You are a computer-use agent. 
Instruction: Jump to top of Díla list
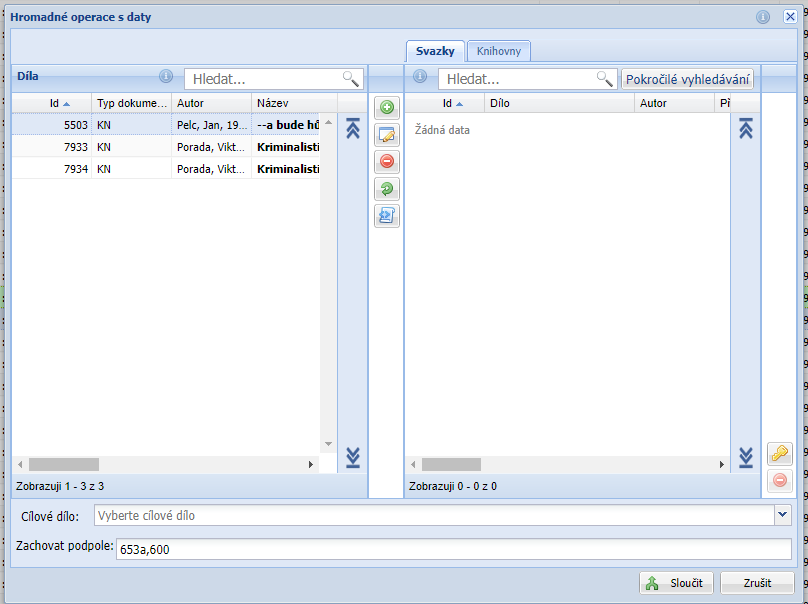(x=352, y=128)
